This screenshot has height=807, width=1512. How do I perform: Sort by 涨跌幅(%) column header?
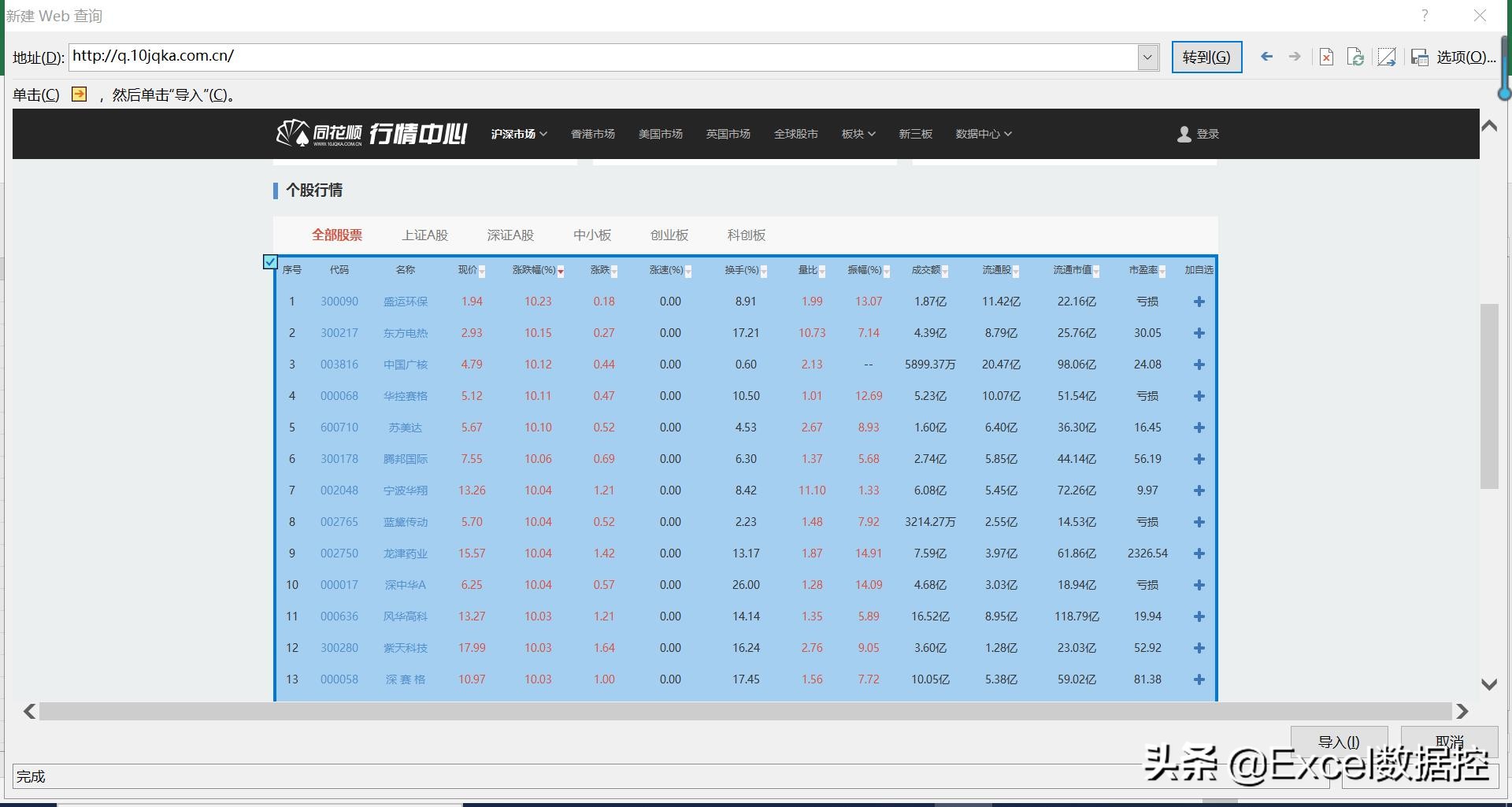point(538,270)
